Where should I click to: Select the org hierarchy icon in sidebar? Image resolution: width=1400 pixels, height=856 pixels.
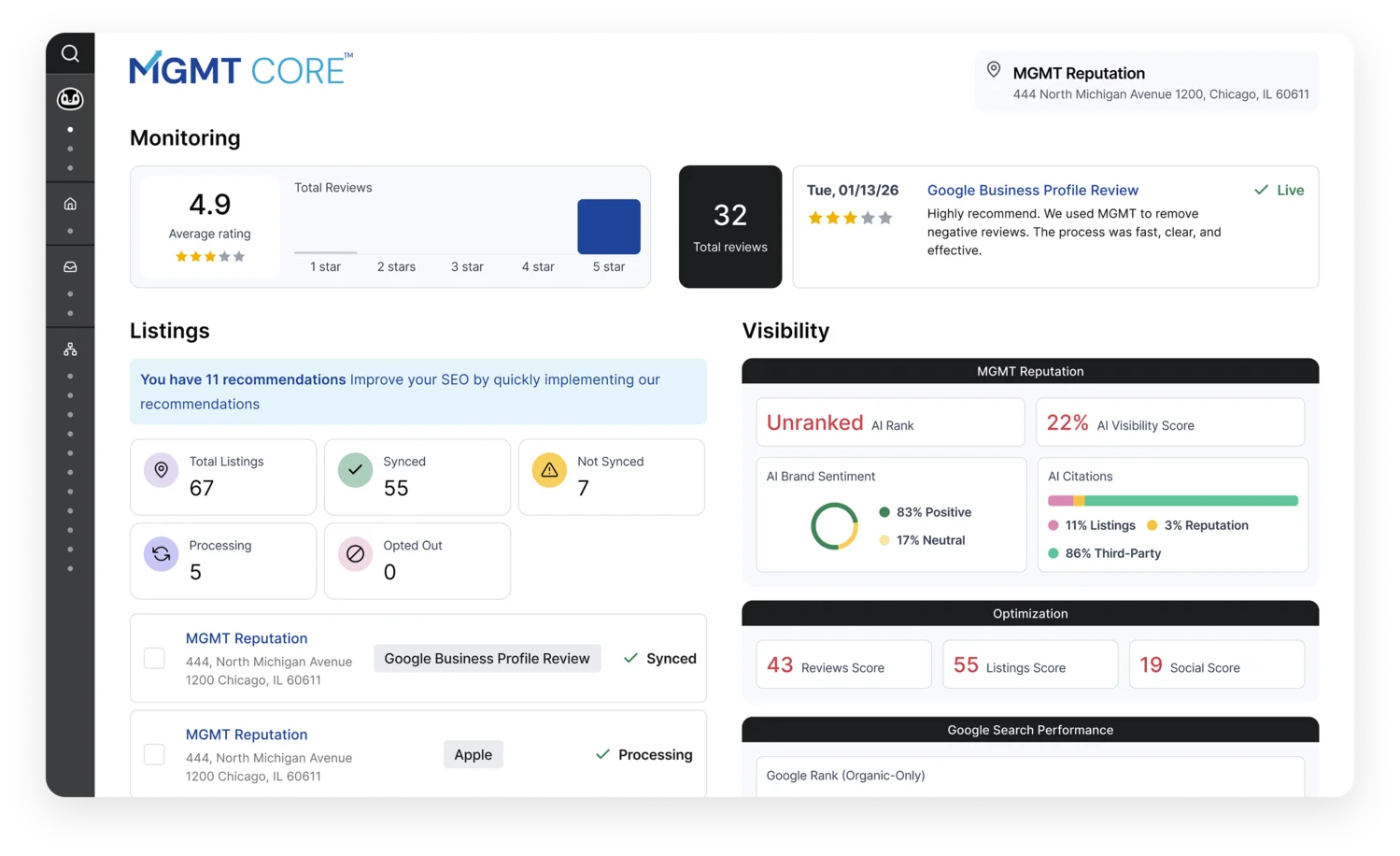[x=70, y=350]
